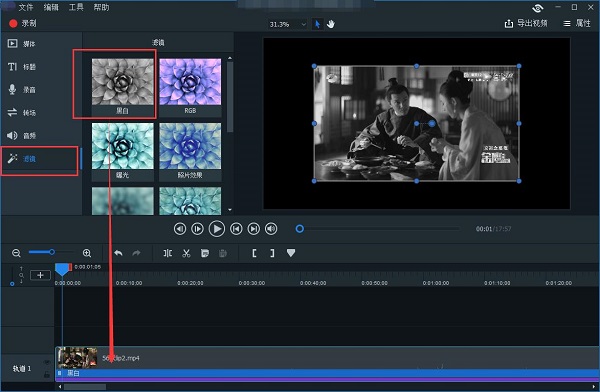600x392 pixels.
Task: Open the 文件 menu
Action: coord(26,7)
